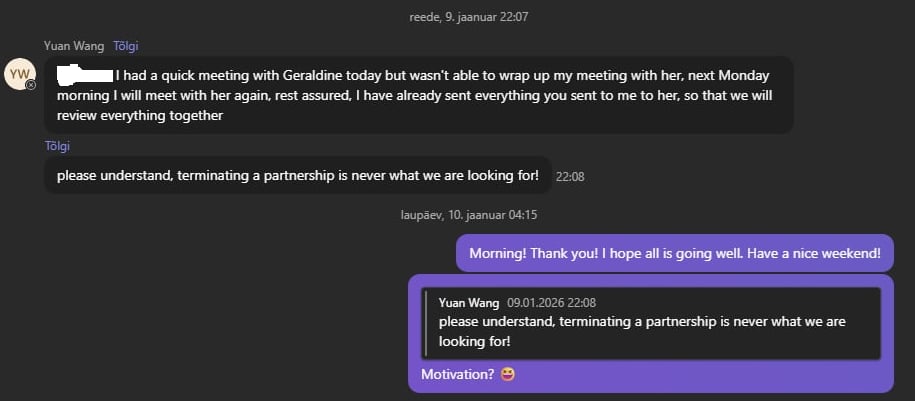Click Tõlgi link above the second incoming message
This screenshot has height=401, width=915.
(57, 146)
